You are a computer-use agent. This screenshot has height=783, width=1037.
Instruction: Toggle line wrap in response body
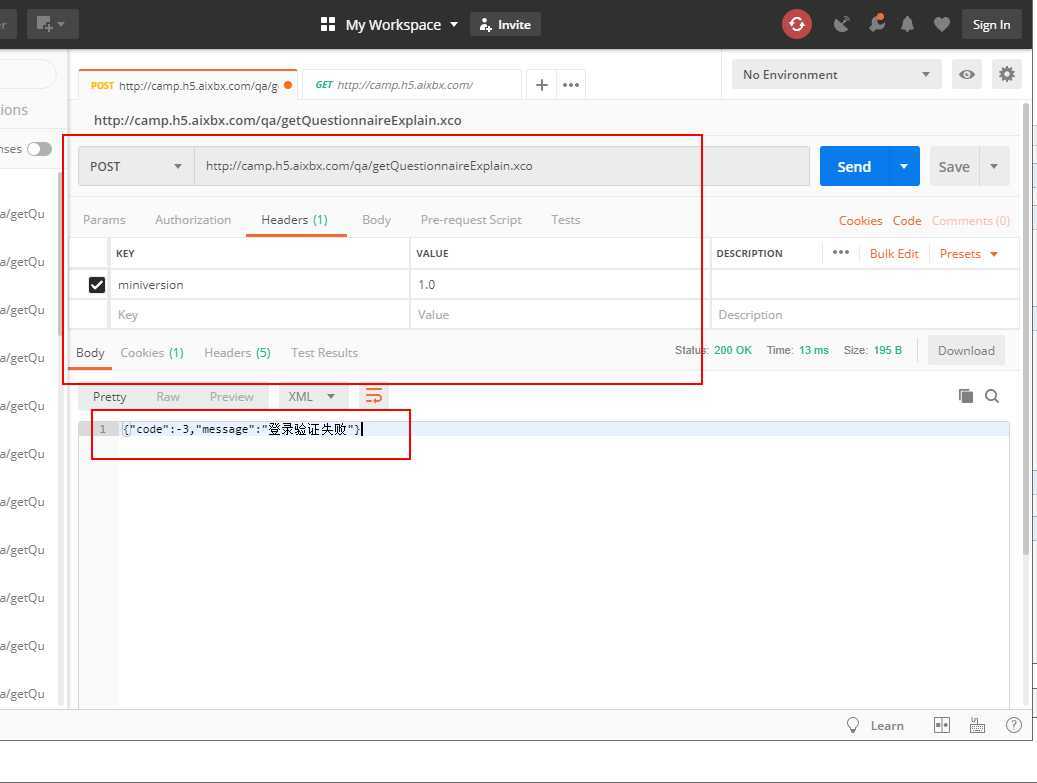click(374, 396)
